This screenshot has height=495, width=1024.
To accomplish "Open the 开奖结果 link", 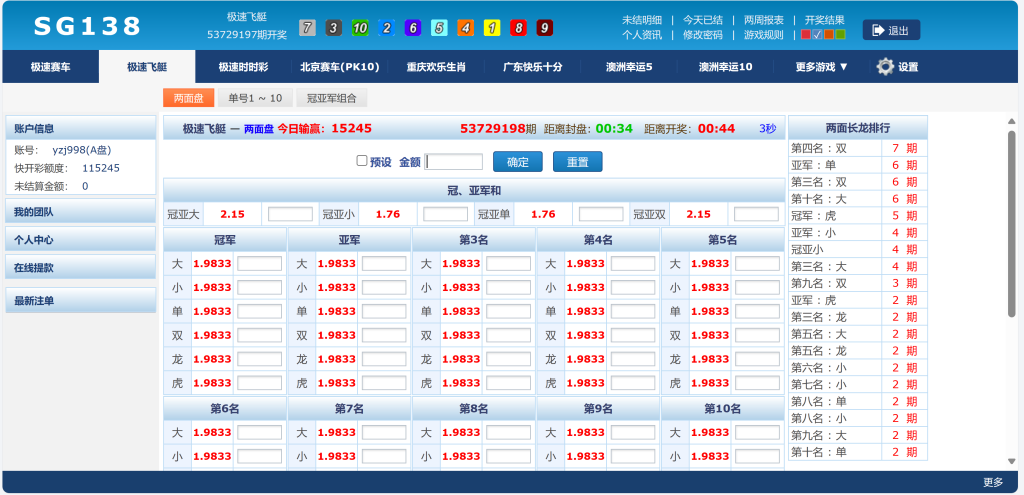I will 824,19.
